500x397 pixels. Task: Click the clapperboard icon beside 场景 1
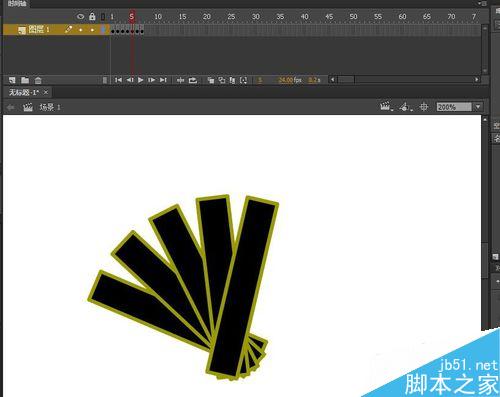click(28, 107)
